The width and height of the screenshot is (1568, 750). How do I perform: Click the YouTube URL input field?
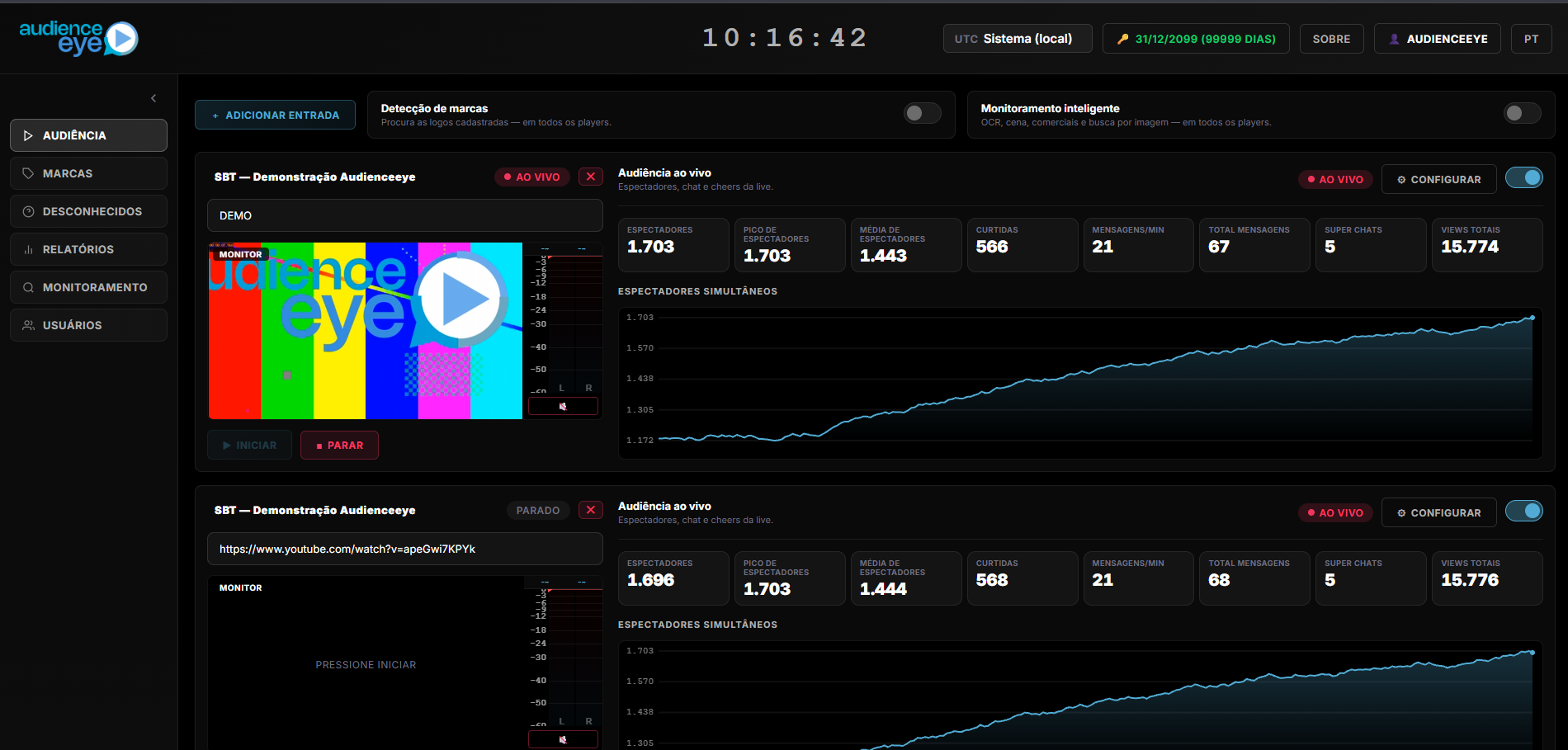tap(404, 549)
